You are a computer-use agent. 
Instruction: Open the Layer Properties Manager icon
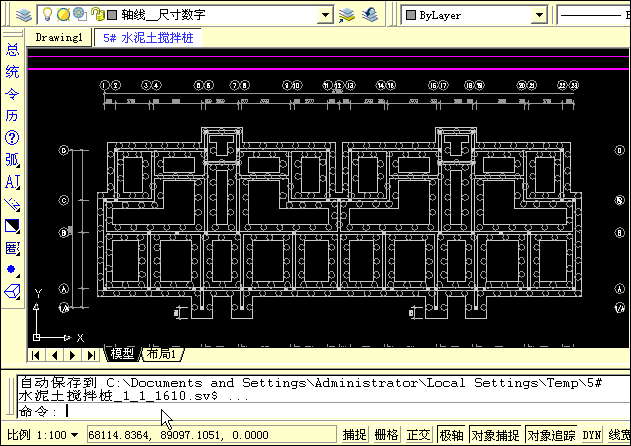coord(24,15)
